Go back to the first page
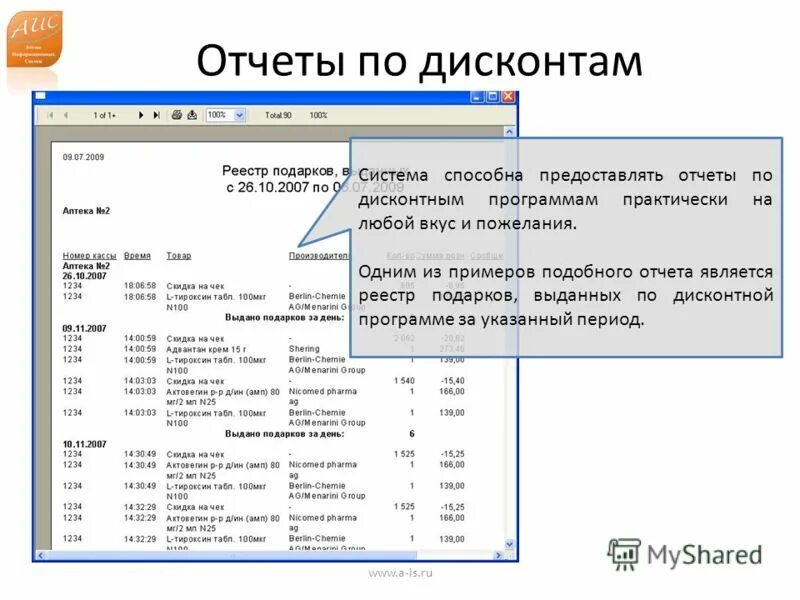 coord(51,115)
